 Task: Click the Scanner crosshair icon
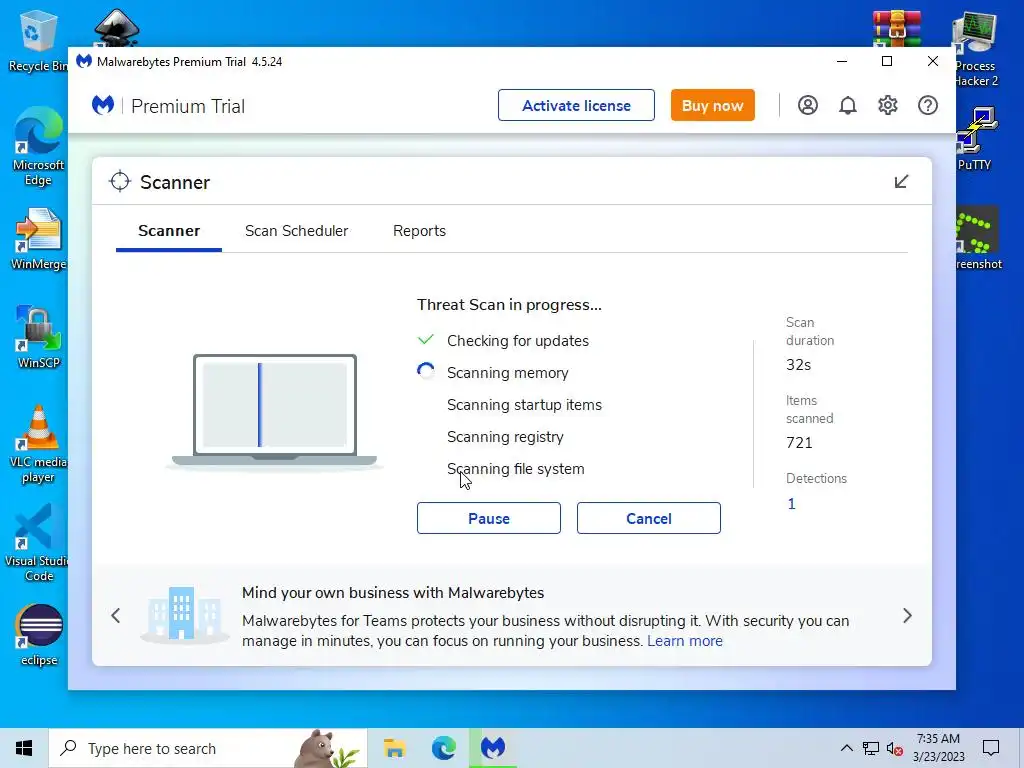coord(120,182)
